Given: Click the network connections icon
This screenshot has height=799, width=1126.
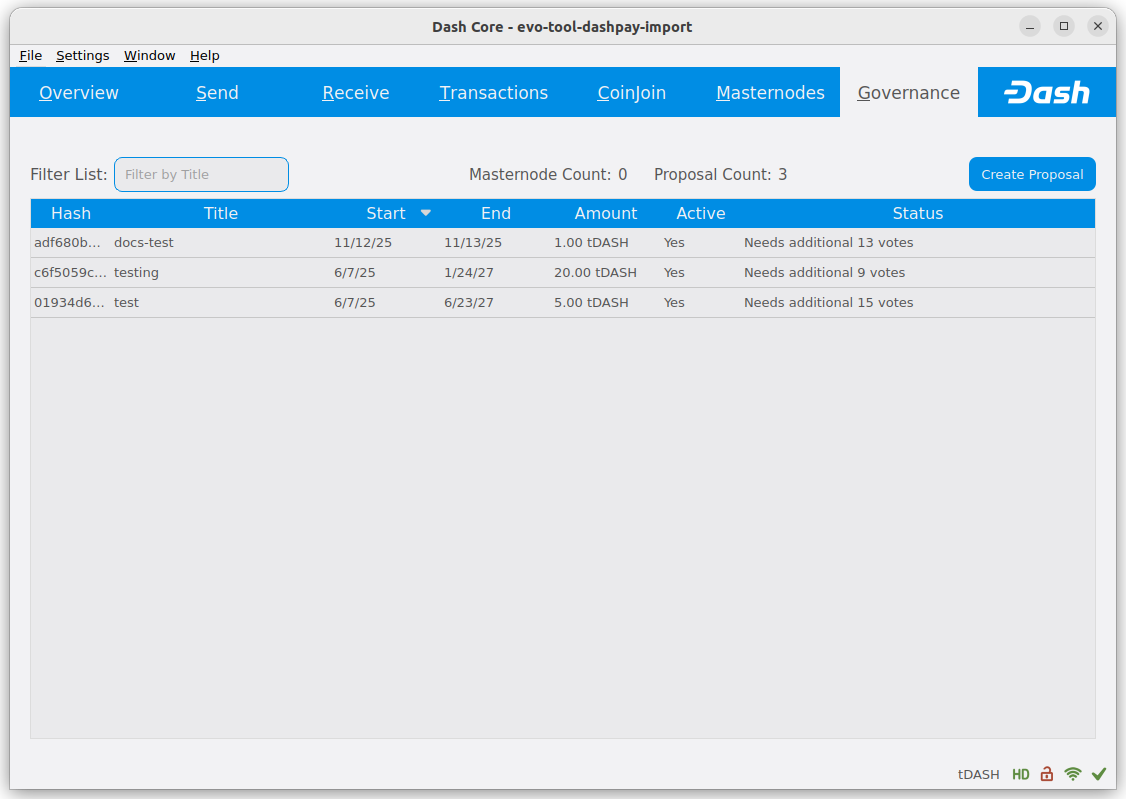Looking at the screenshot, I should pyautogui.click(x=1073, y=774).
